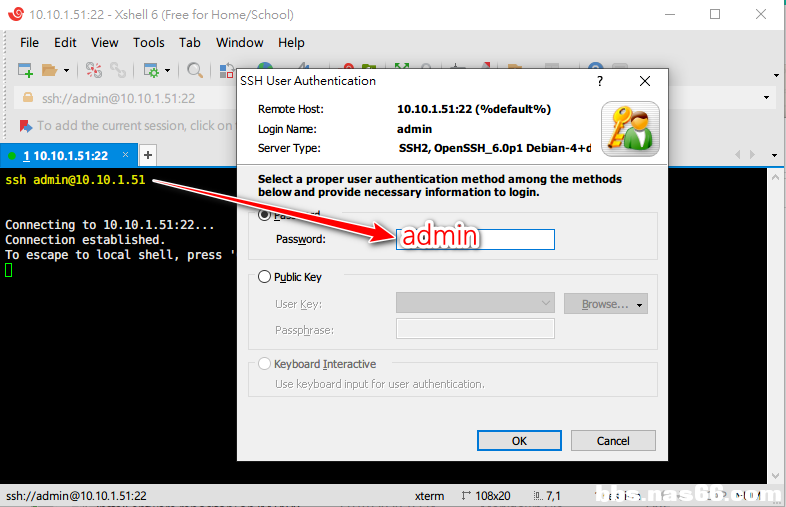Open the Tab menu

pos(189,43)
